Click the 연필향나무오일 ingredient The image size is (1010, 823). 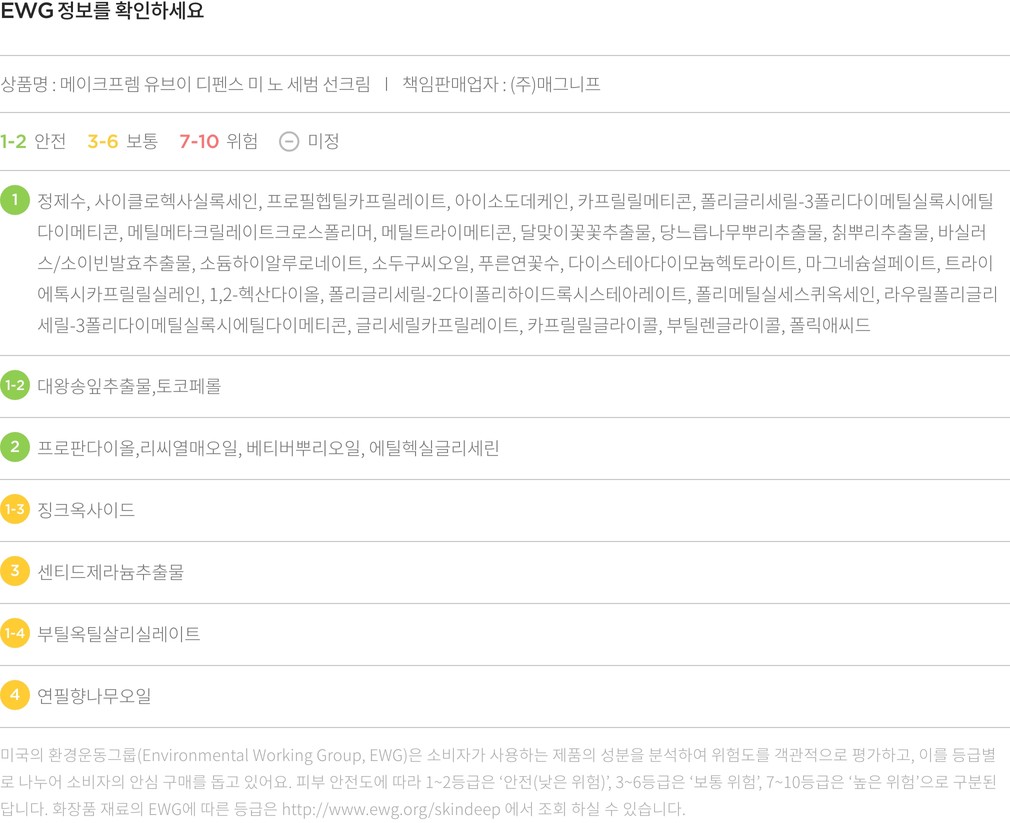click(94, 696)
